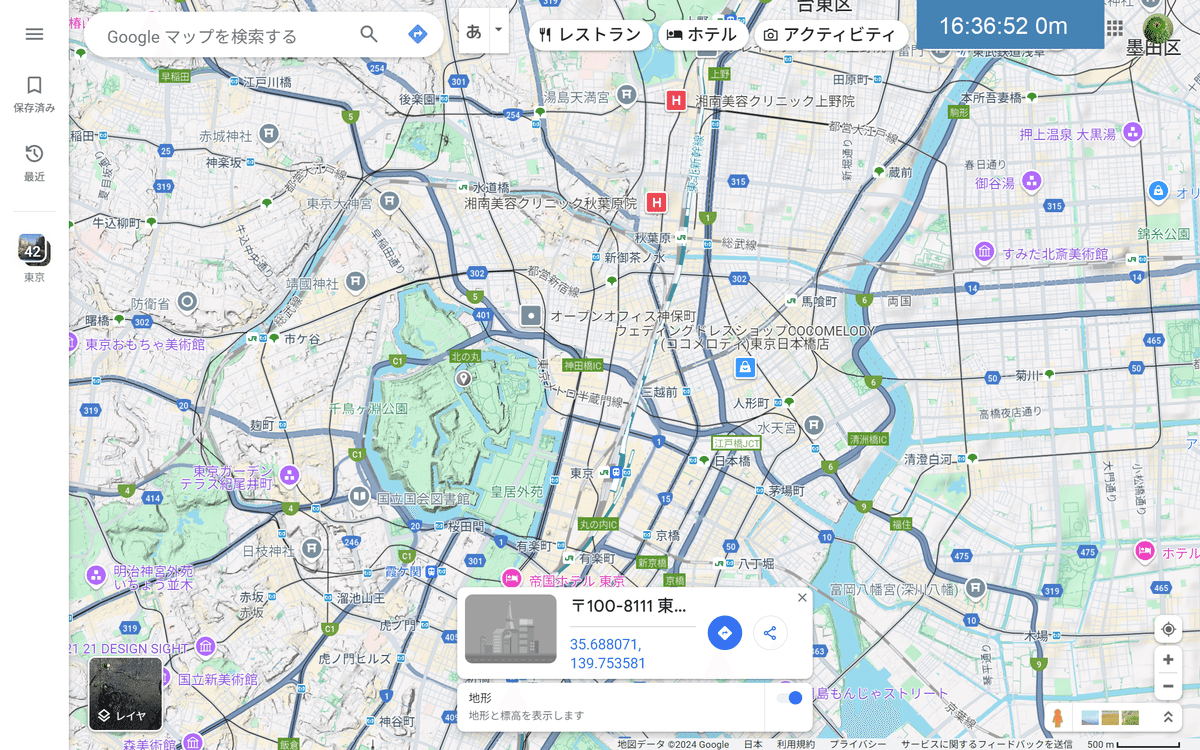Filter by アクティビティ category chip

coord(830,35)
